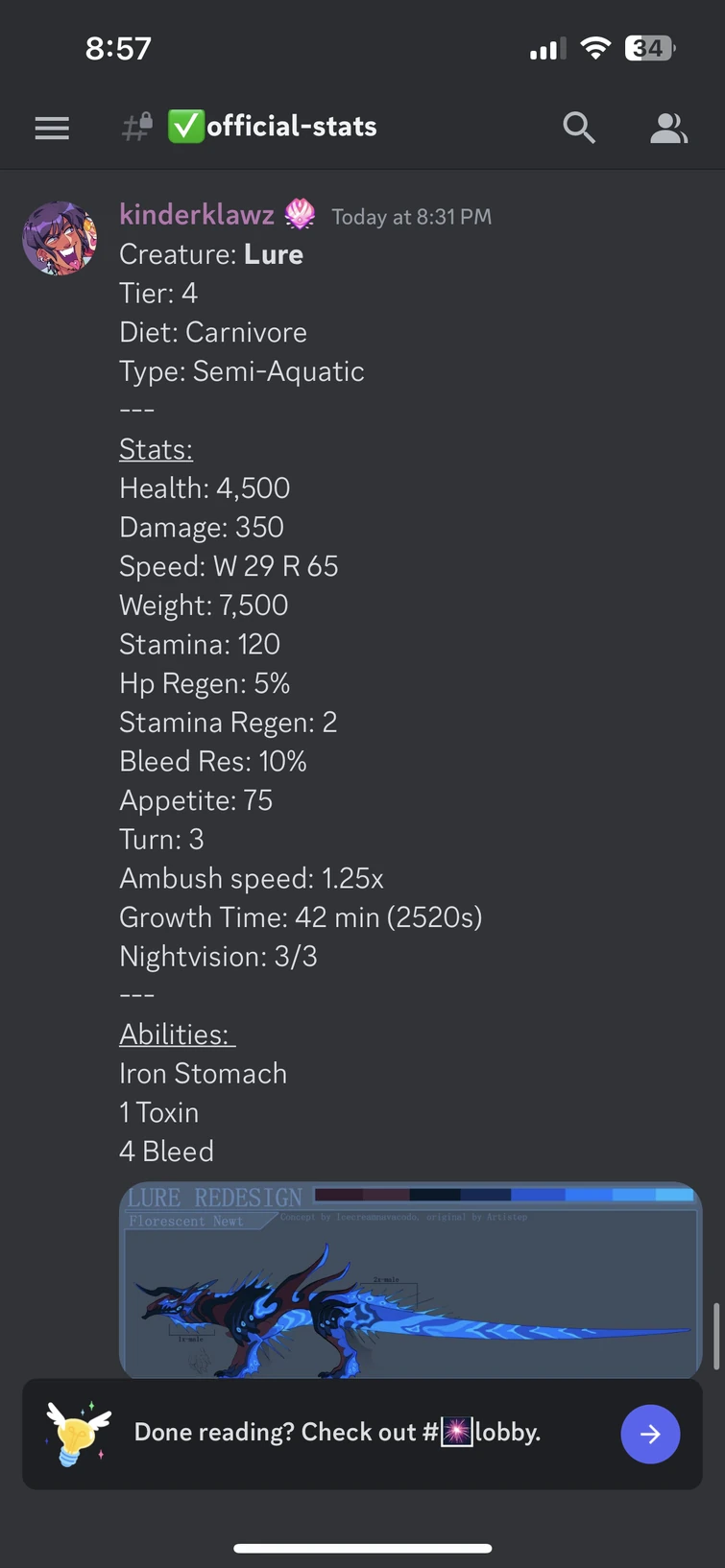Show the channel member list
Viewport: 725px width, 1568px height.
668,127
